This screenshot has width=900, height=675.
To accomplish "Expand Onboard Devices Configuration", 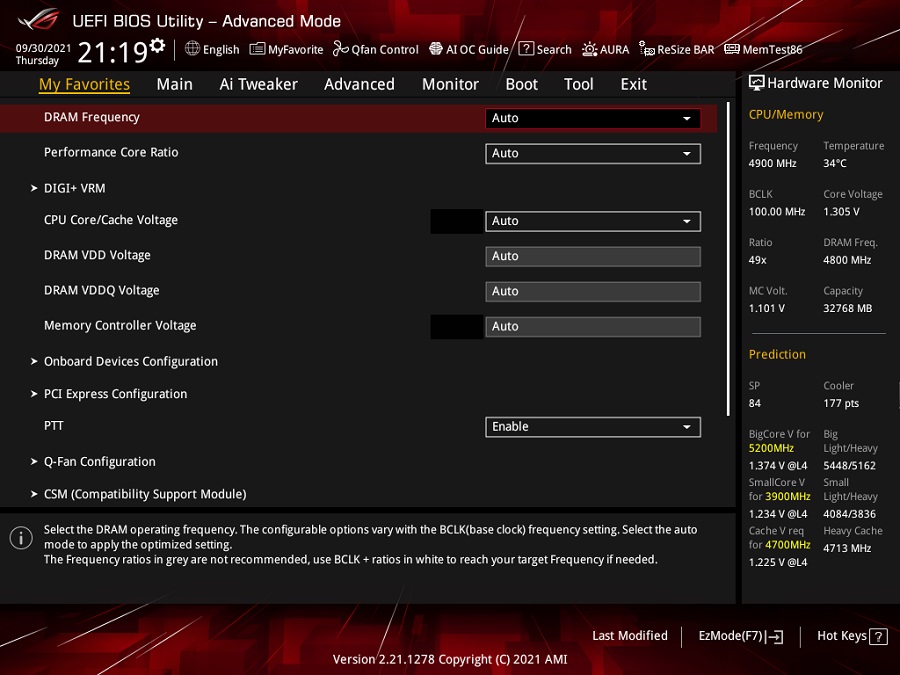I will pyautogui.click(x=131, y=362).
